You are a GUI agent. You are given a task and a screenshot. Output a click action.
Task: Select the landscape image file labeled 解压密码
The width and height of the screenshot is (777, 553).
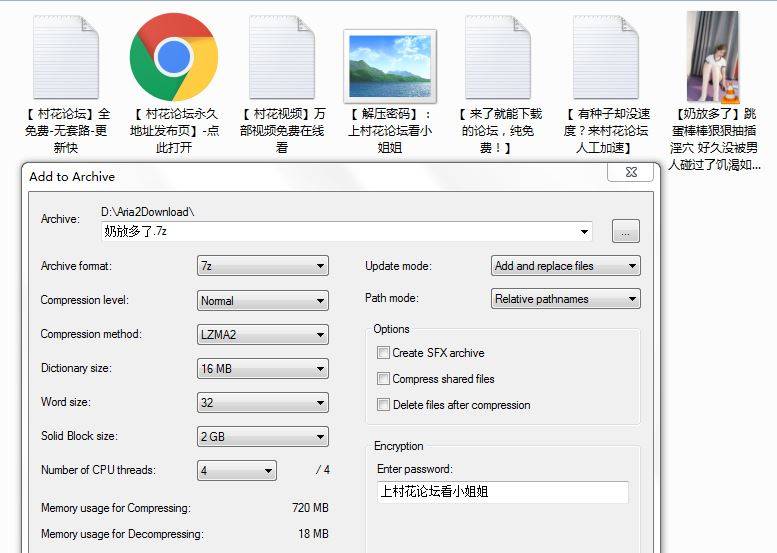pyautogui.click(x=389, y=63)
